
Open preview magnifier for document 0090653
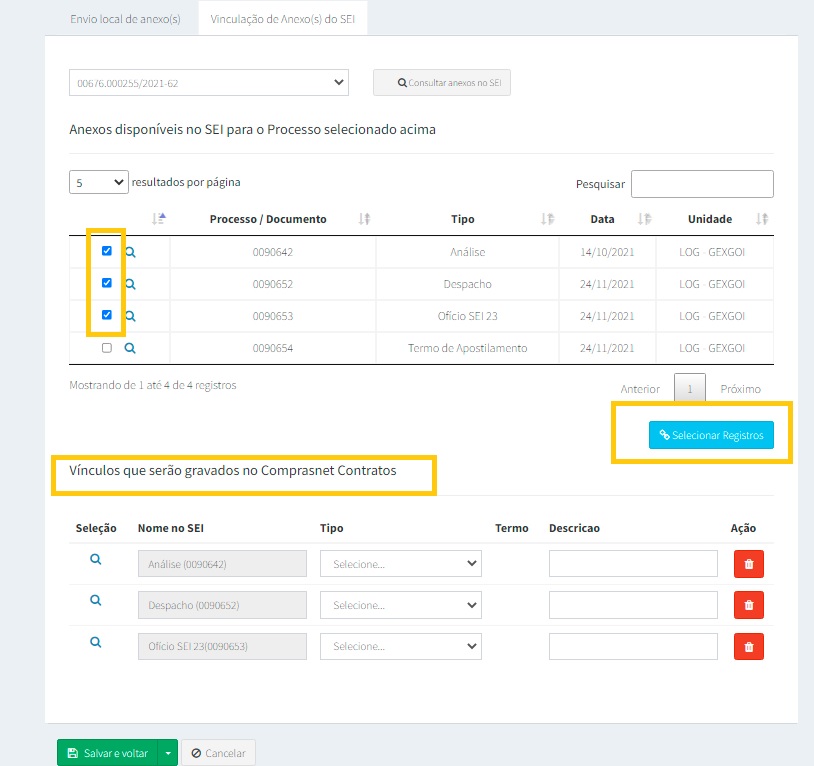click(130, 316)
